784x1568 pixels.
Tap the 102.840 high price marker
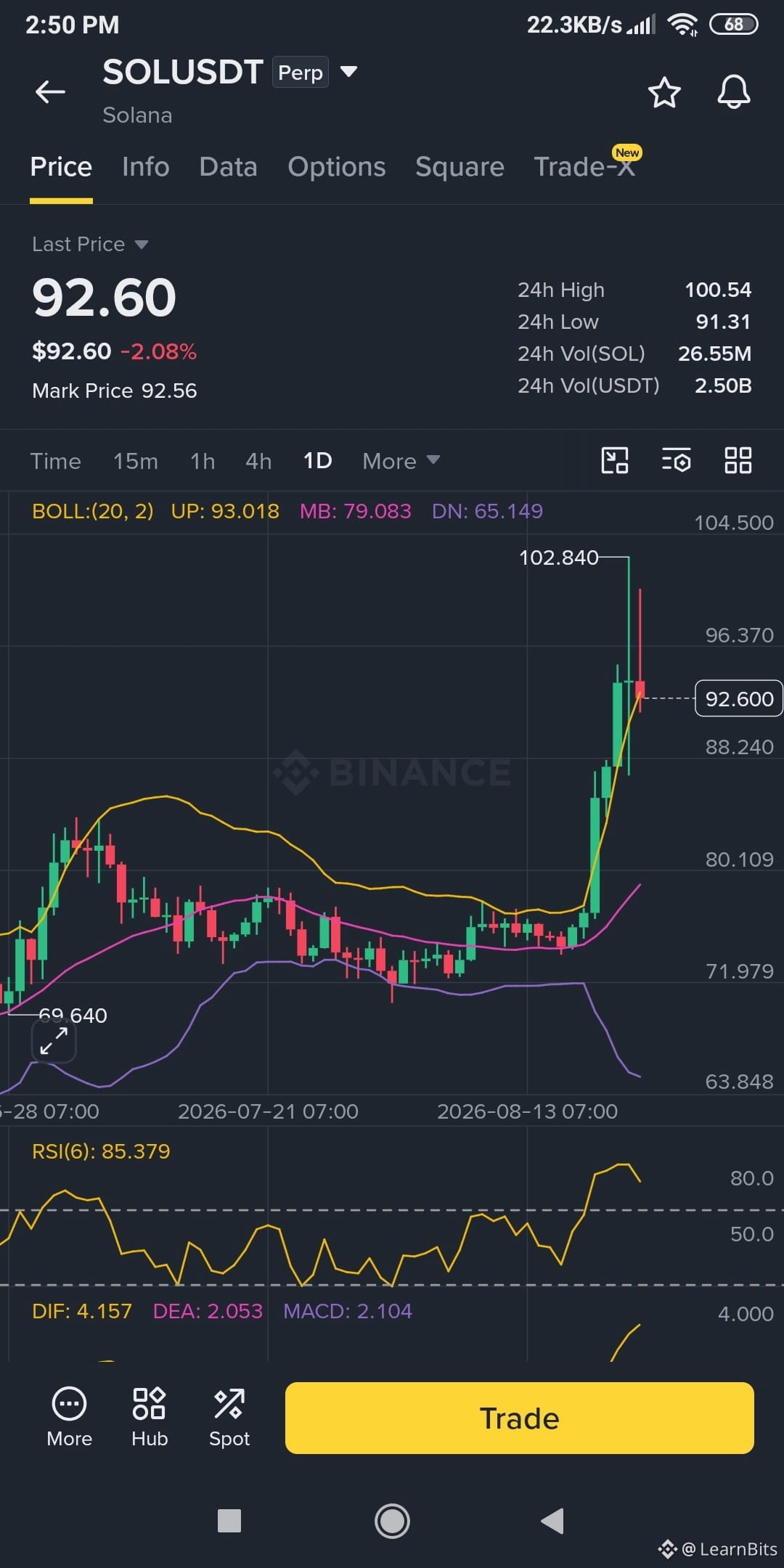tap(559, 558)
